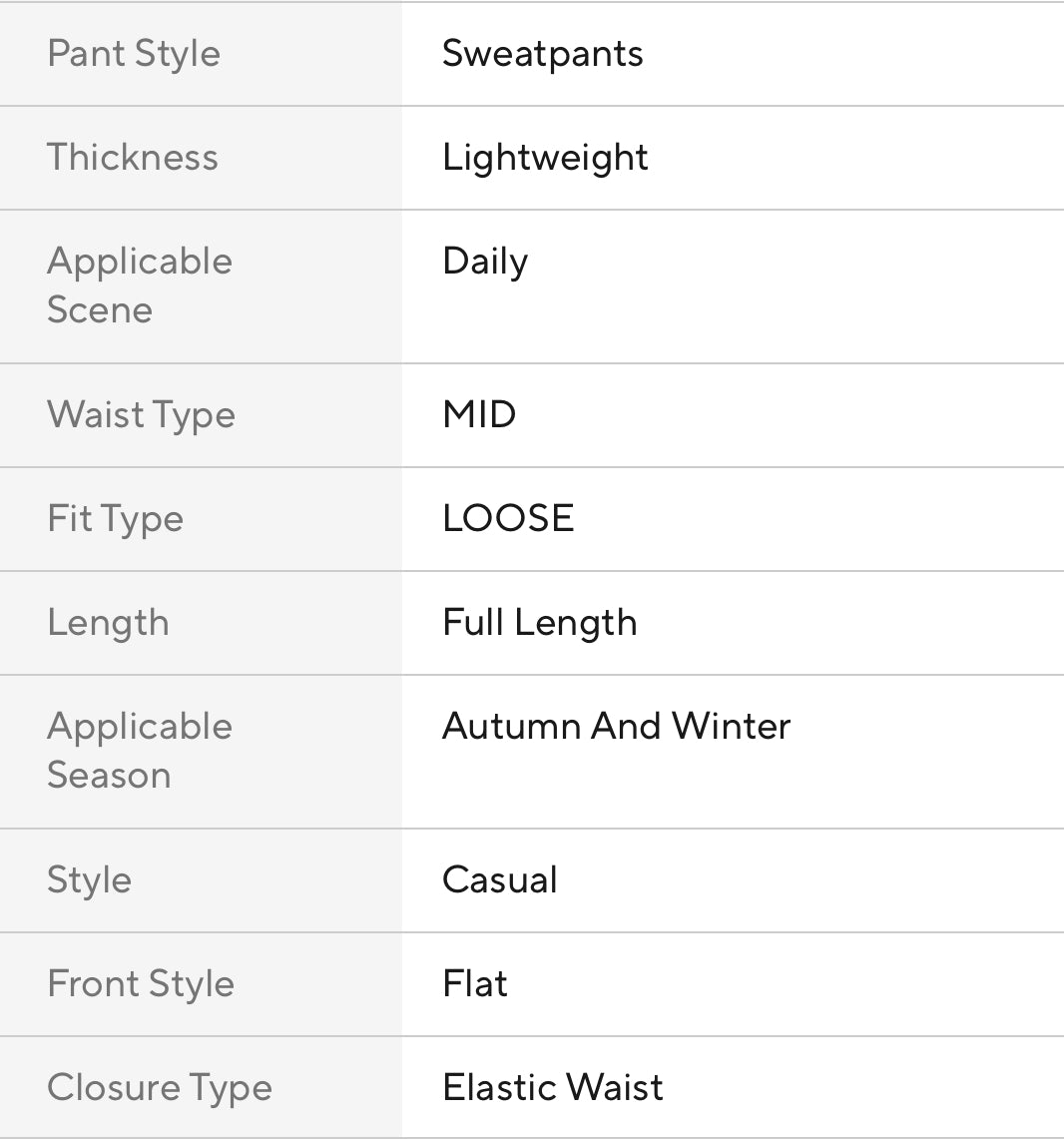The width and height of the screenshot is (1064, 1139).
Task: Tap the Closure Type label
Action: [160, 1088]
